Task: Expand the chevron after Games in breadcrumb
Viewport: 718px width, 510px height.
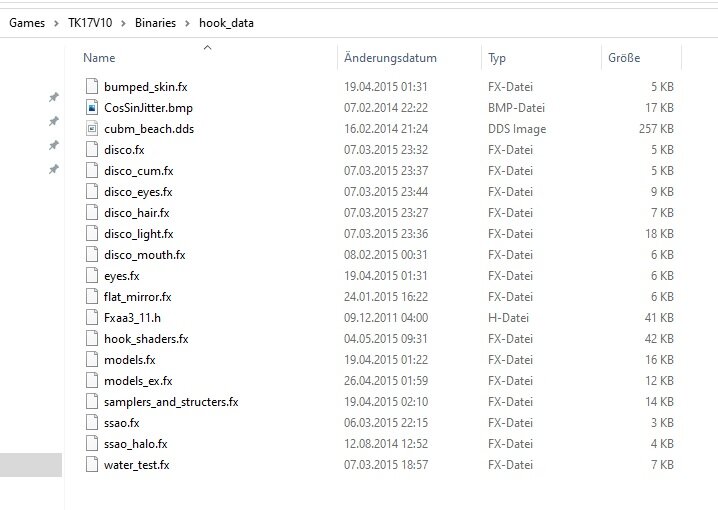Action: coord(56,23)
